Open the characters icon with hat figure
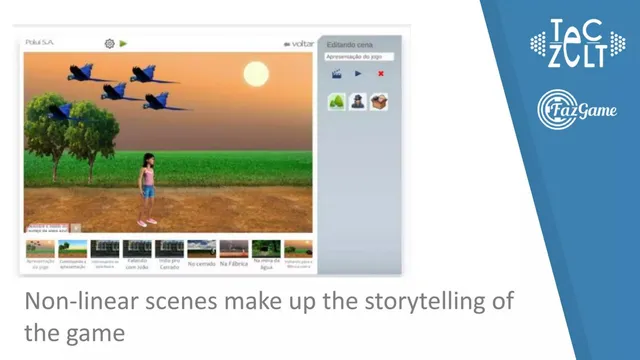The image size is (640, 360). pyautogui.click(x=358, y=102)
